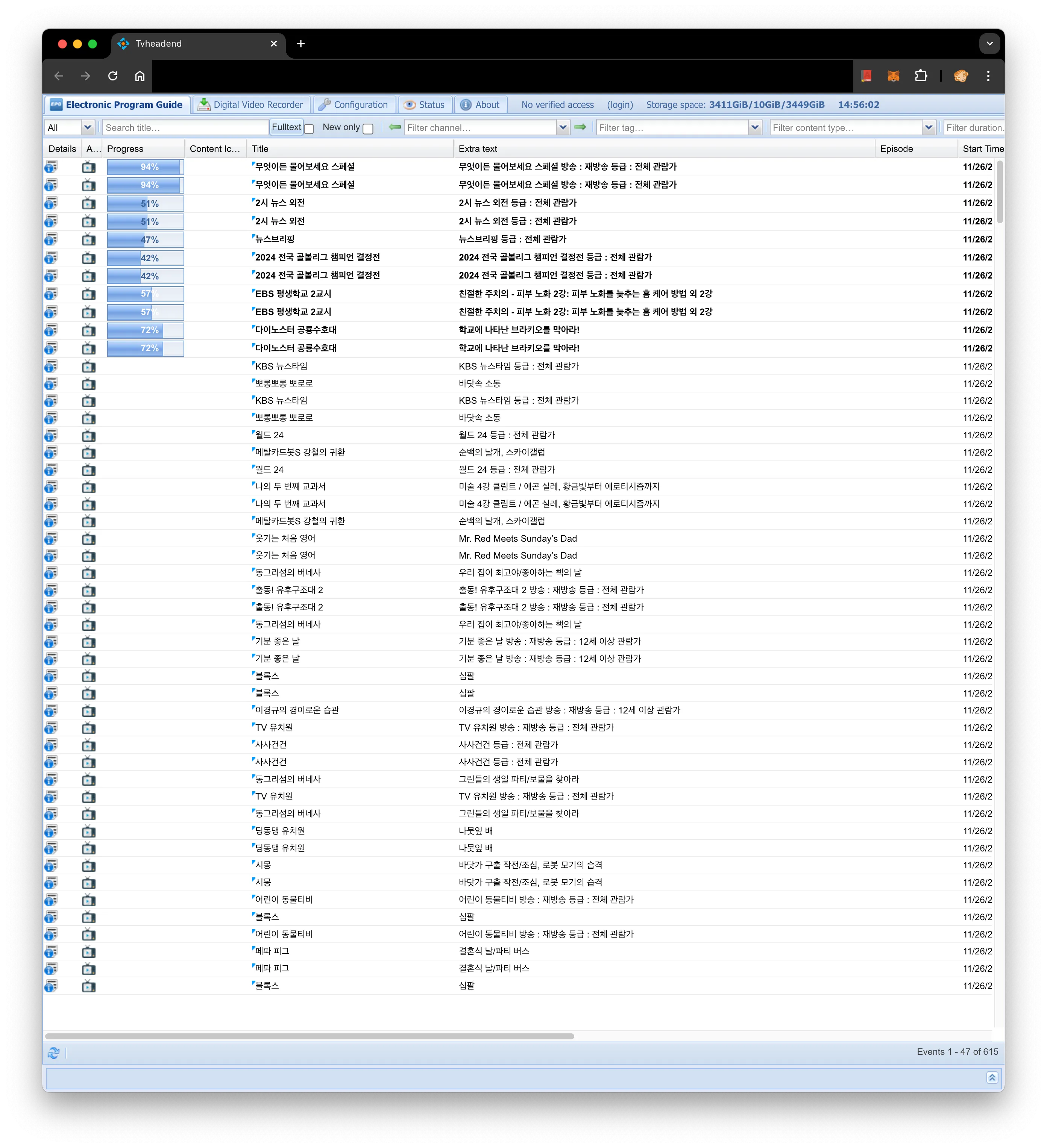
Task: Expand the Filter channel dropdown arrow
Action: pyautogui.click(x=563, y=127)
